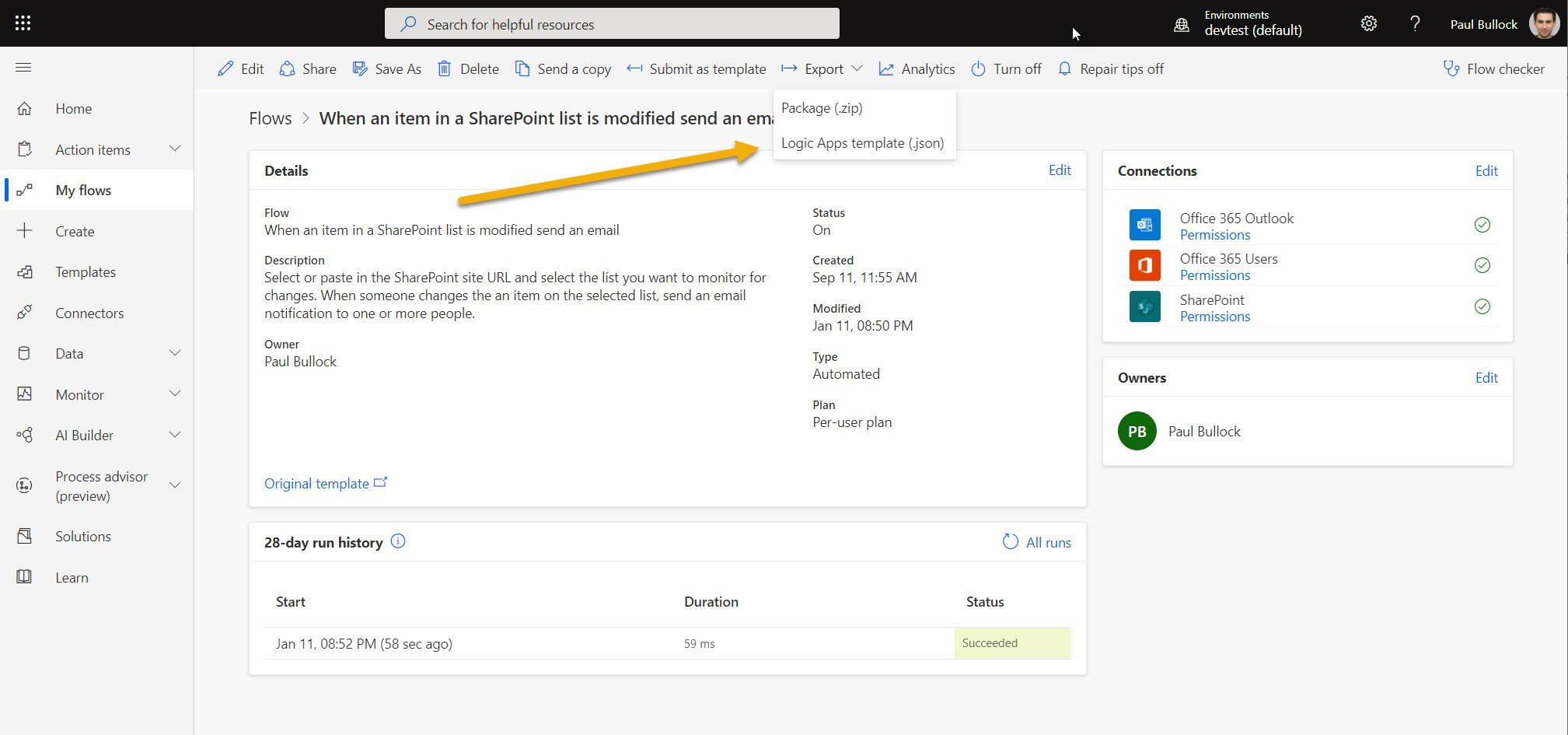Screen dimensions: 1568x735
Task: Expand the Action items section
Action: [x=175, y=149]
